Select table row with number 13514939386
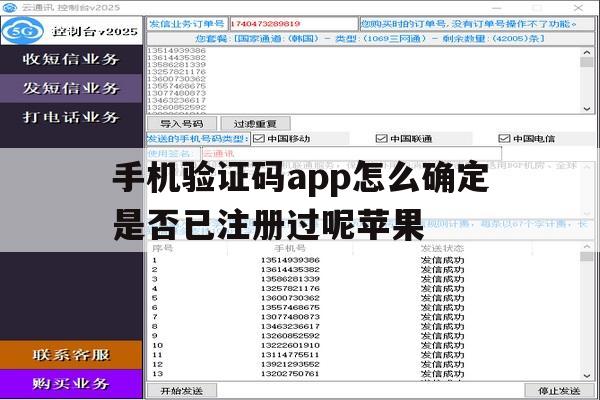The width and height of the screenshot is (600, 400). (364, 260)
